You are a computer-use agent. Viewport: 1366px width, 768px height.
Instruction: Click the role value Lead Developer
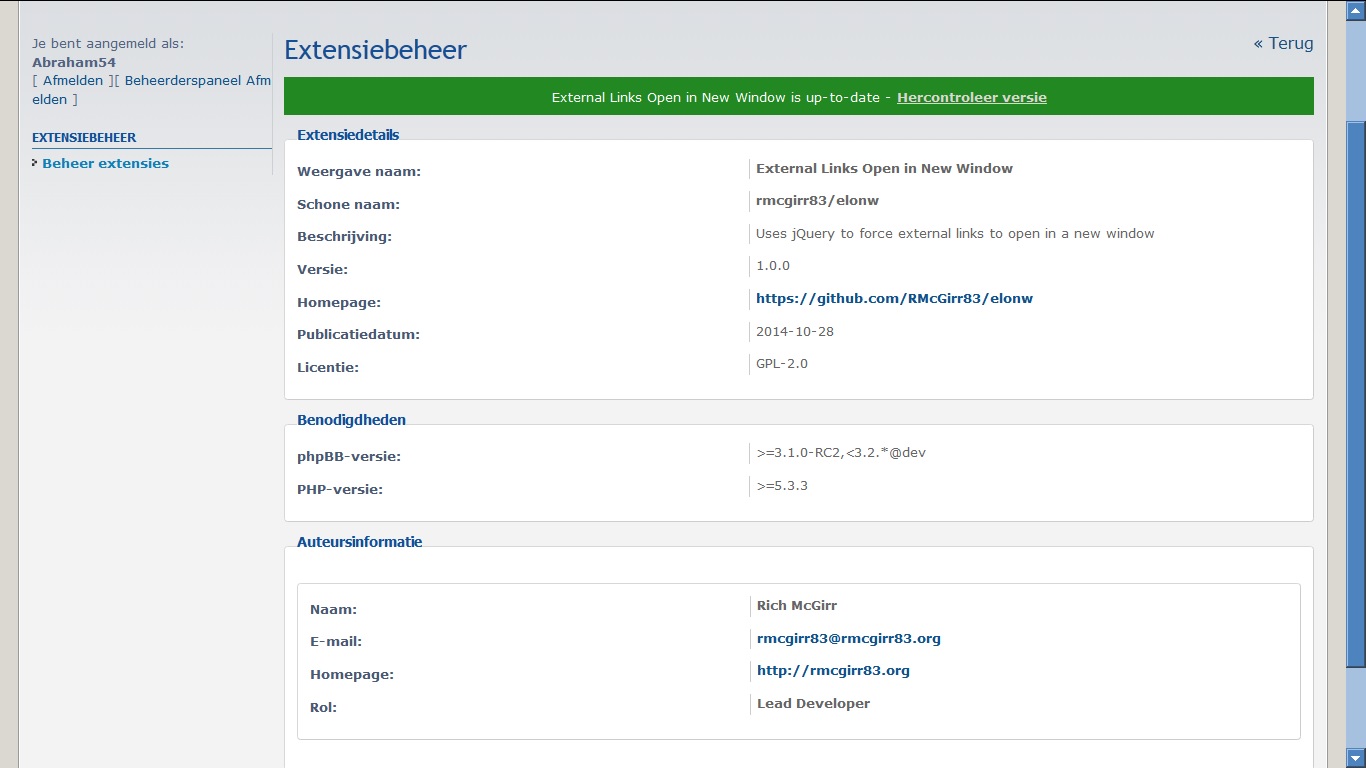[x=813, y=703]
